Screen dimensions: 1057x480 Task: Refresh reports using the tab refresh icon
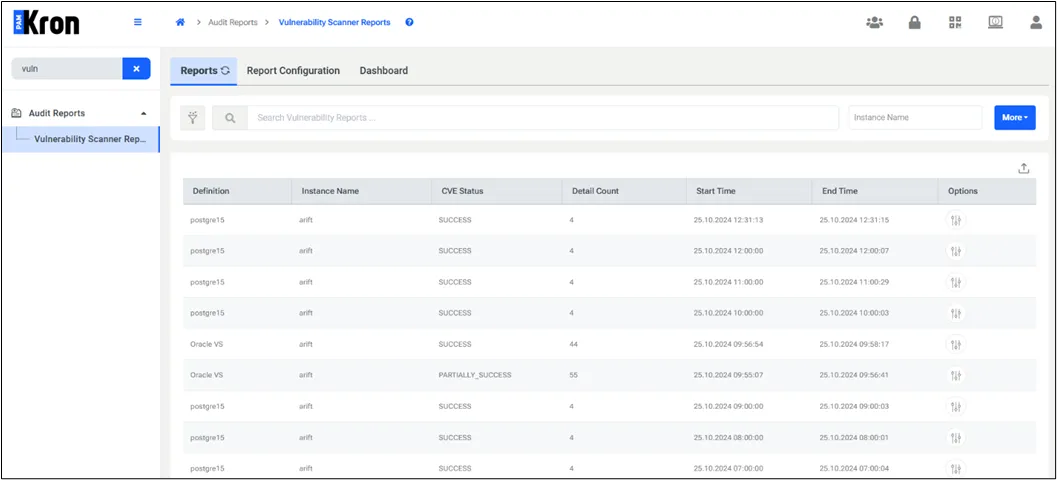coord(225,70)
